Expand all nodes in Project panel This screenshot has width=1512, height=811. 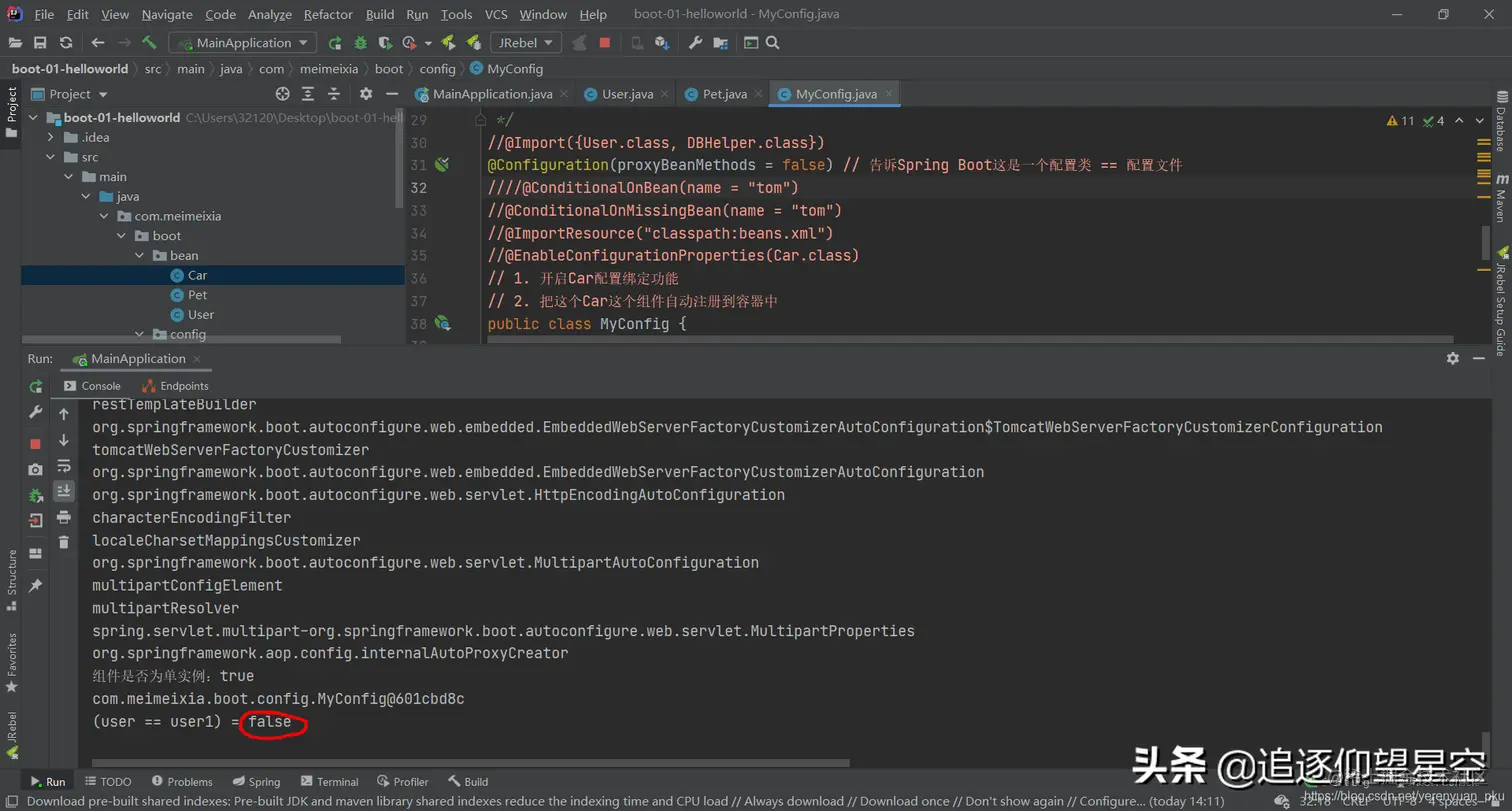click(307, 93)
